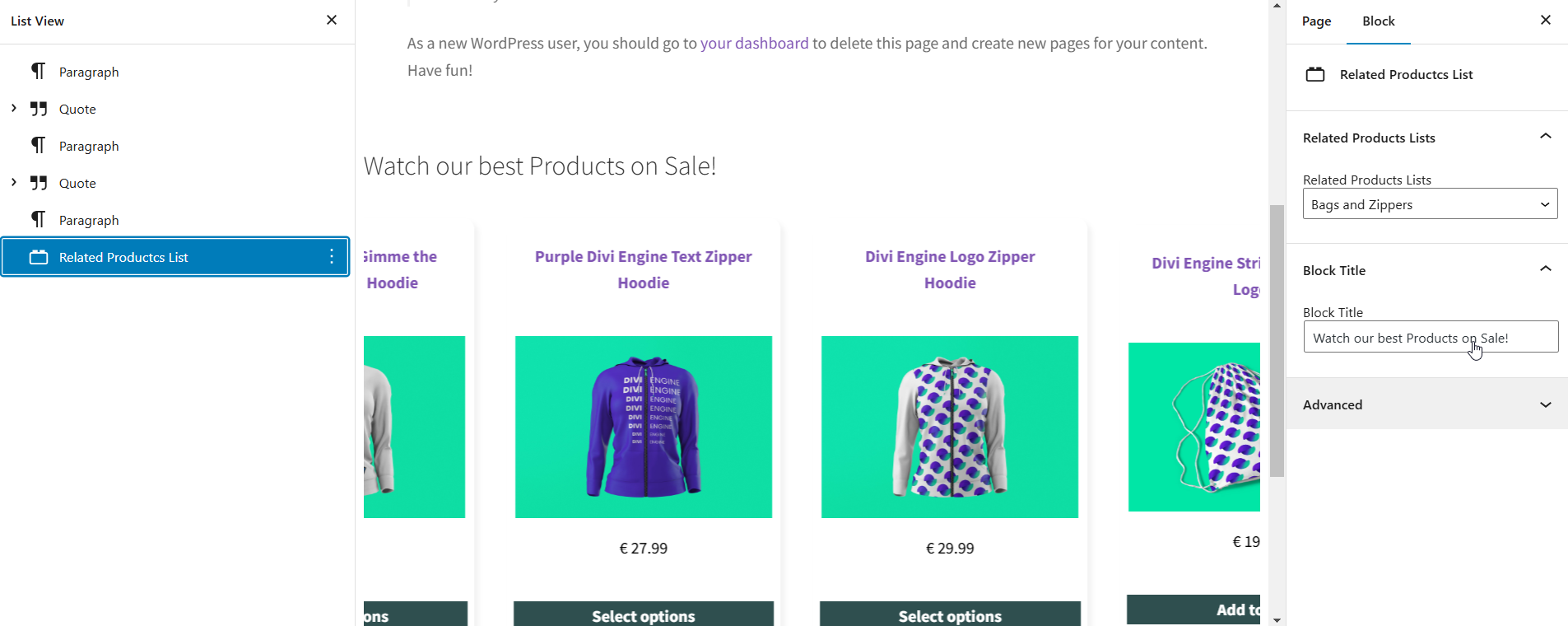The height and width of the screenshot is (626, 1568).
Task: Click the Purple Divi Engine Text Zipper Hoodie image
Action: [x=643, y=427]
